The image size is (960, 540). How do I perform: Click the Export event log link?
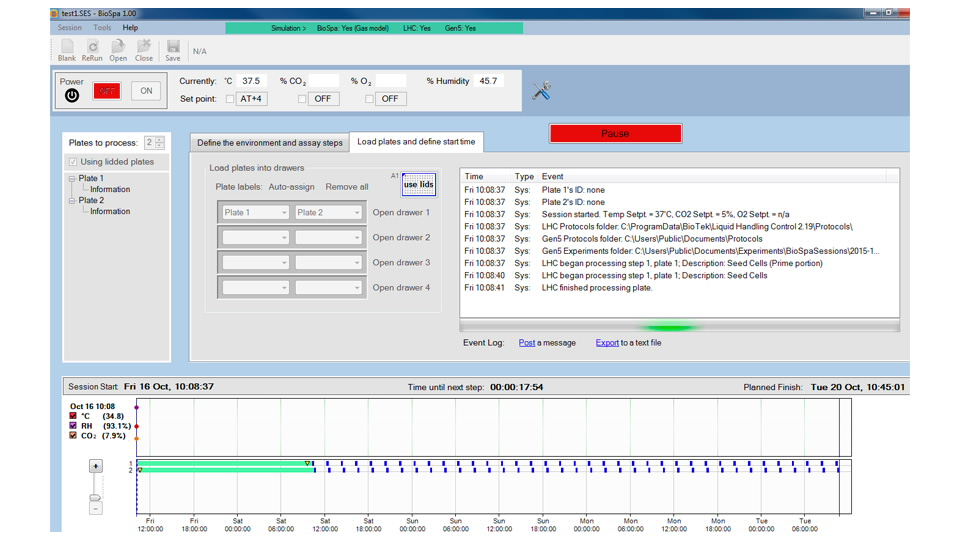coord(607,343)
